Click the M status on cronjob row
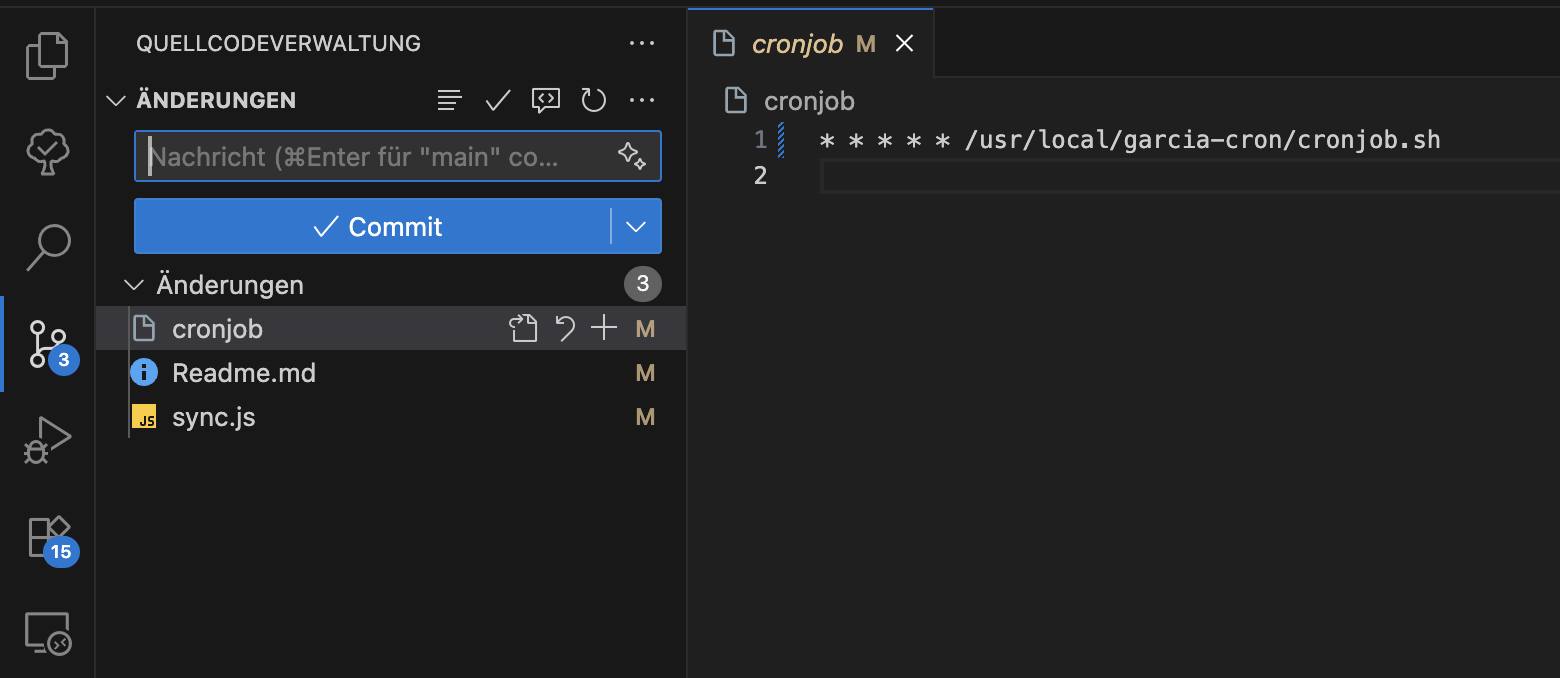 (645, 328)
